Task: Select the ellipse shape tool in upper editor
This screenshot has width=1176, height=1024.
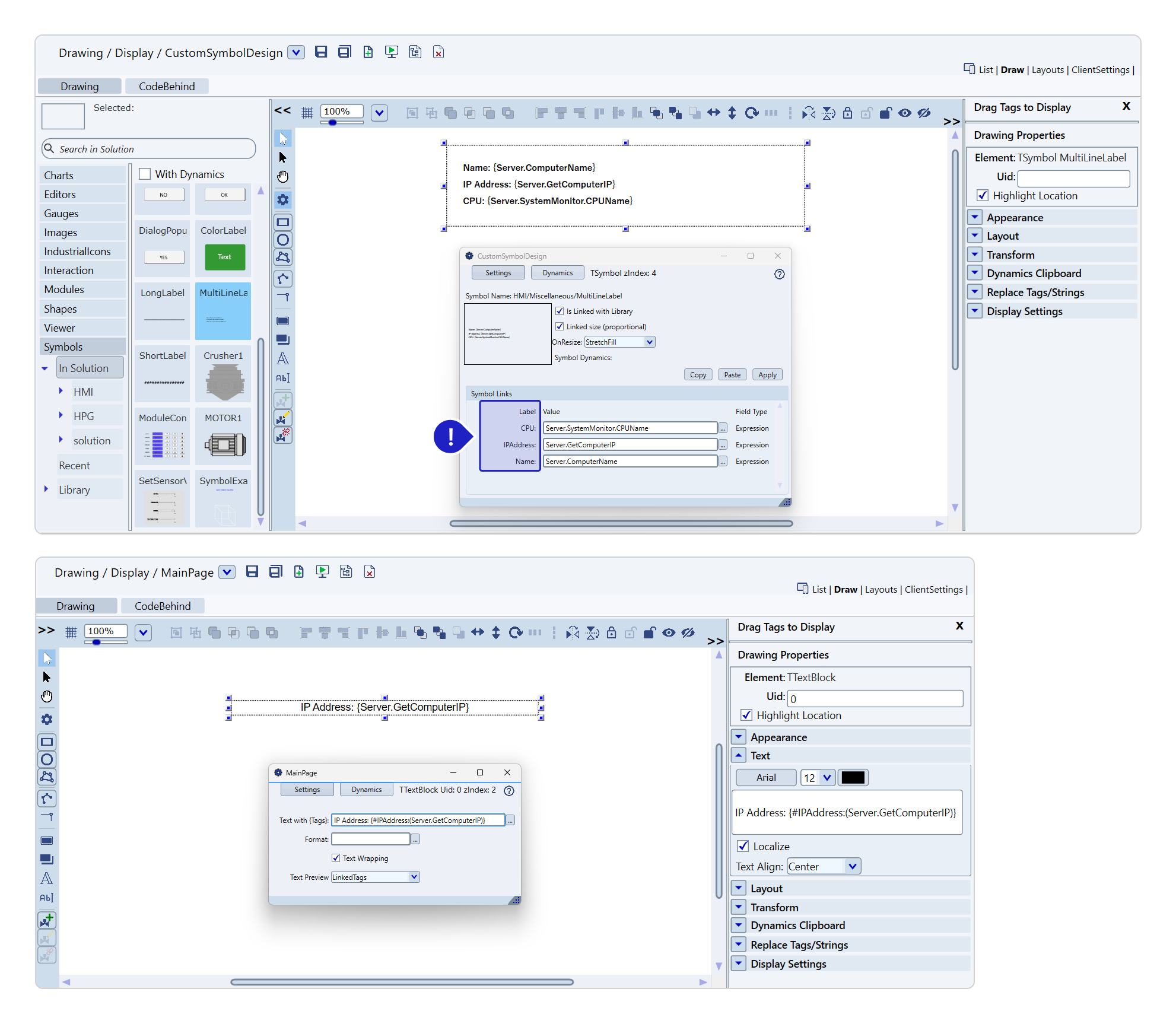Action: click(x=283, y=240)
